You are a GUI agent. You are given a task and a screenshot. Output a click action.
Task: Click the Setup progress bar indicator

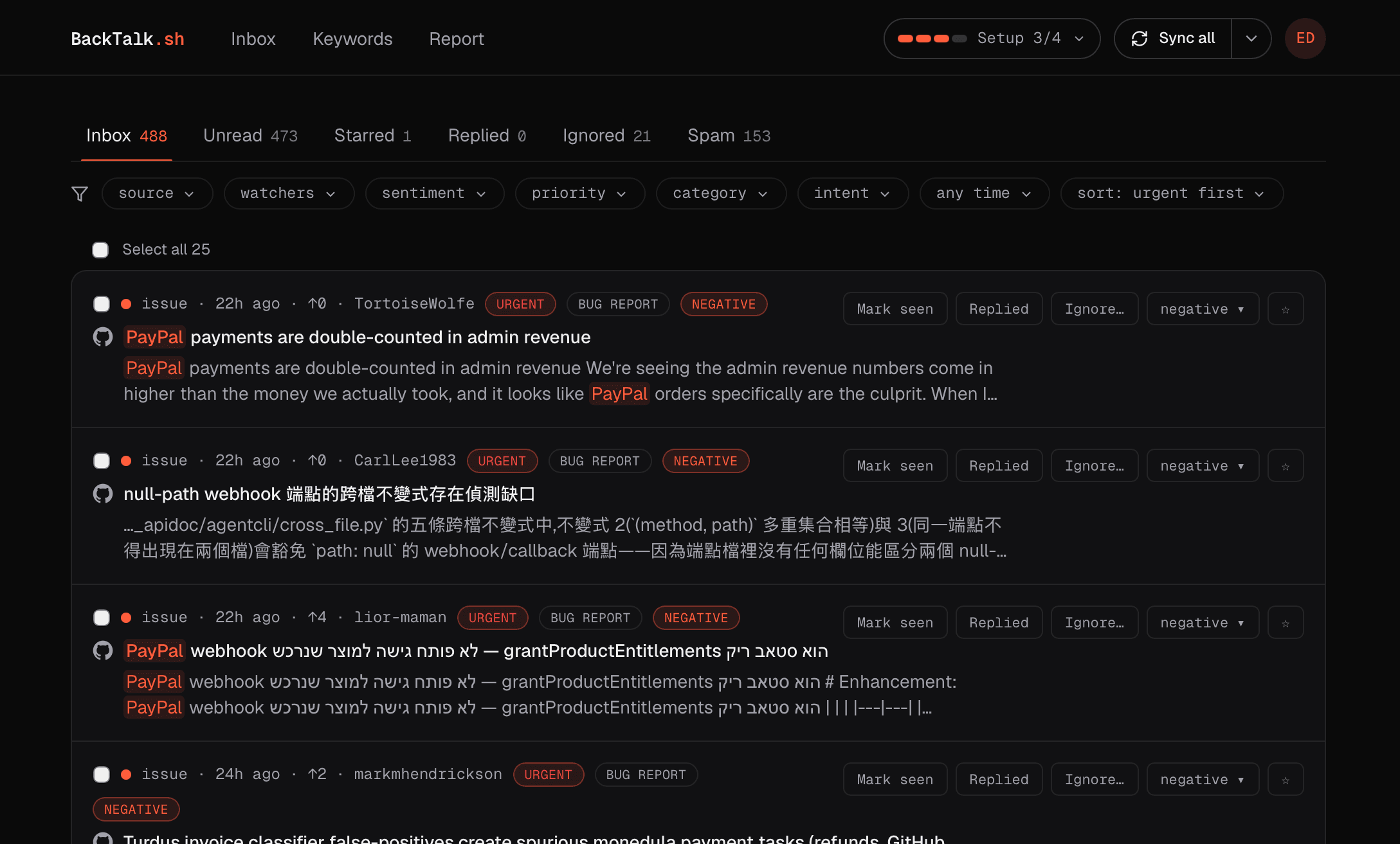tap(932, 39)
